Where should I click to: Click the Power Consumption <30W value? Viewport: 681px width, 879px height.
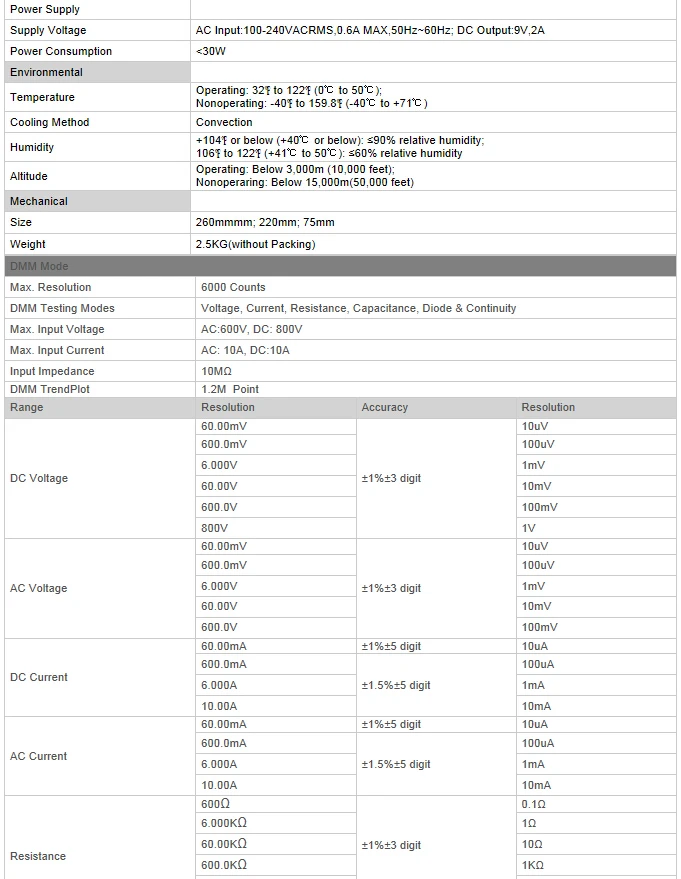pos(211,52)
